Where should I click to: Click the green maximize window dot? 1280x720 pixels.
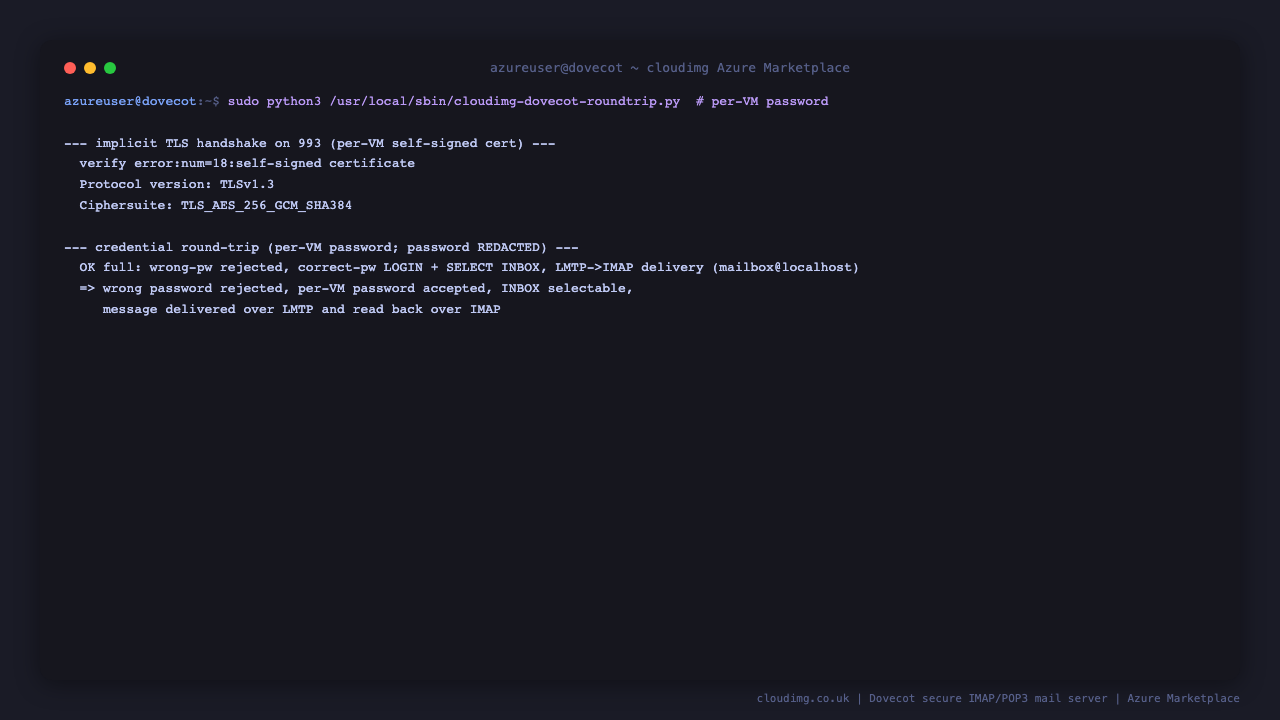(110, 68)
